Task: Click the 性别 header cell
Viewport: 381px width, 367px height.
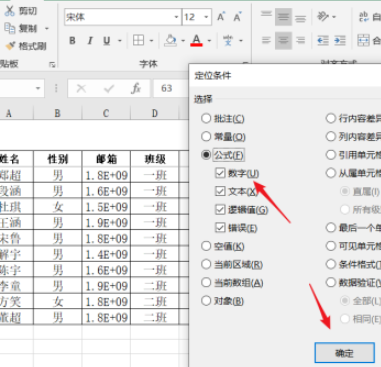Action: [x=58, y=159]
